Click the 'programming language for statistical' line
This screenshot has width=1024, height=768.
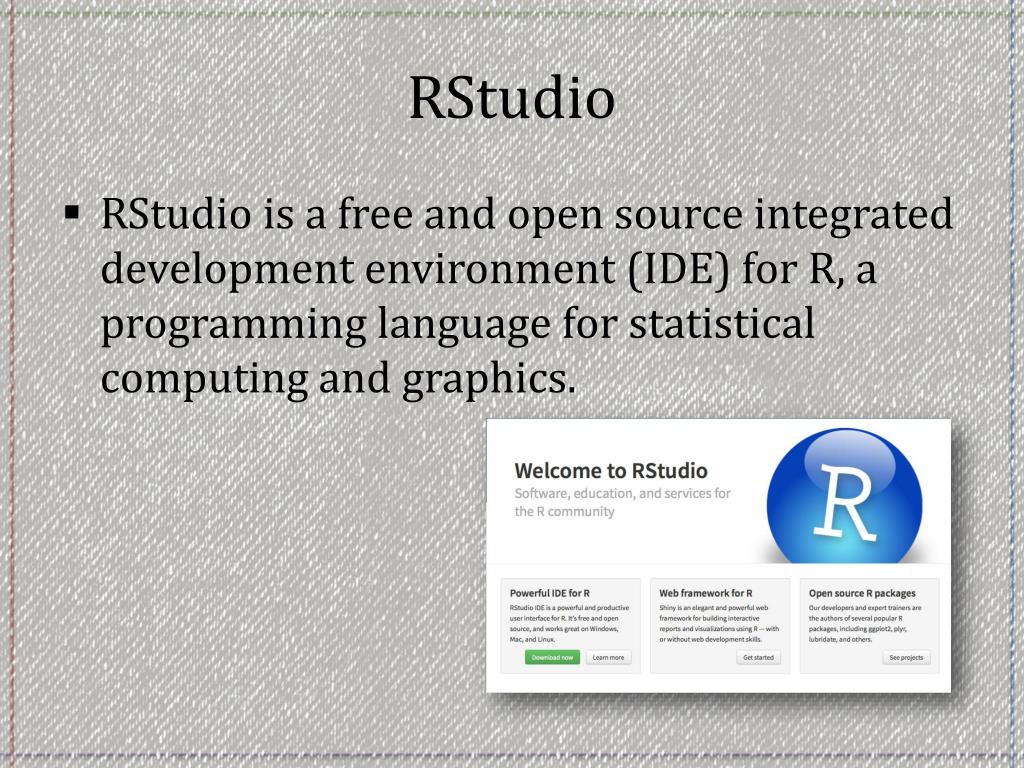(457, 325)
